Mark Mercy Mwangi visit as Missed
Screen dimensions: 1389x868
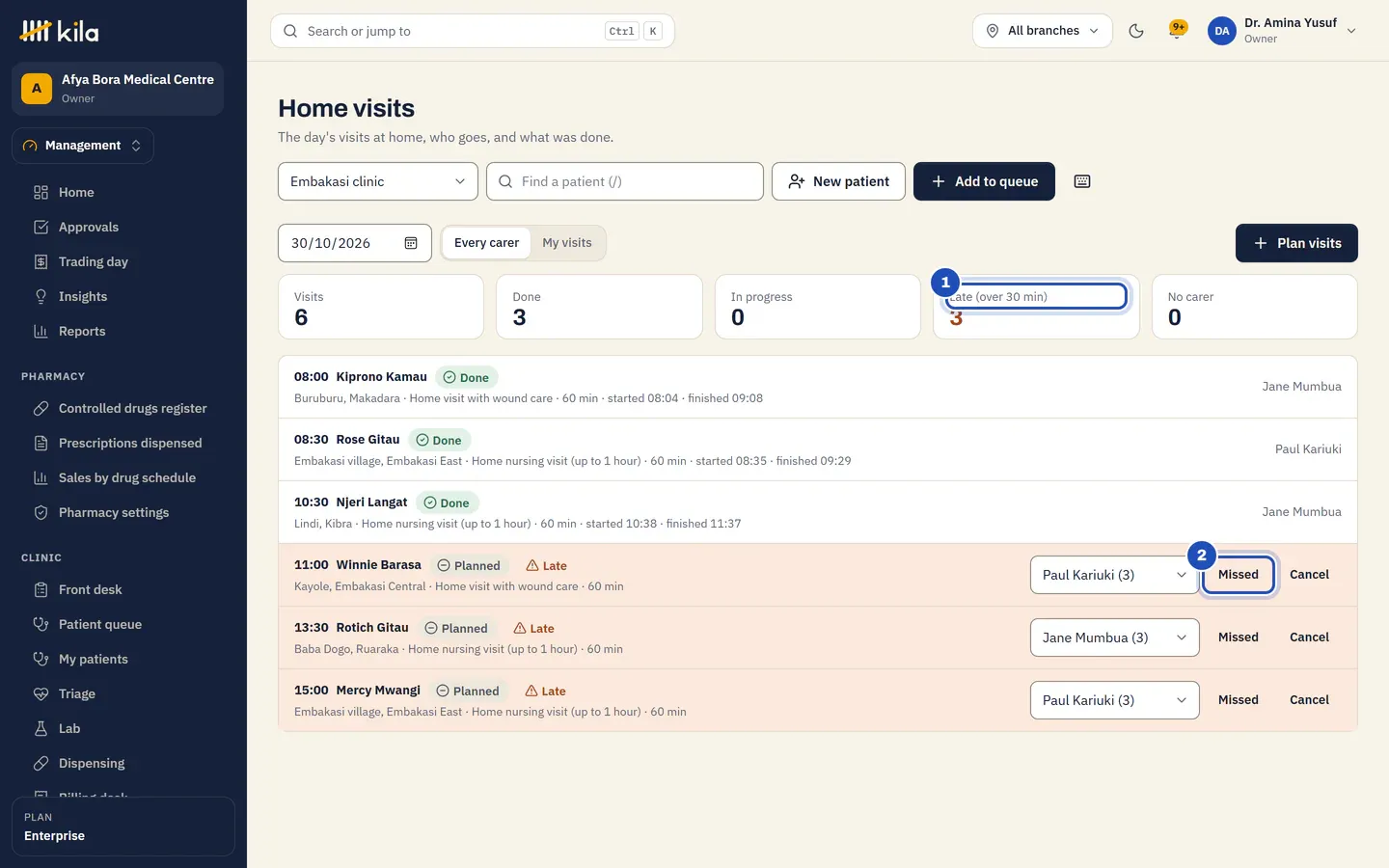pos(1239,700)
